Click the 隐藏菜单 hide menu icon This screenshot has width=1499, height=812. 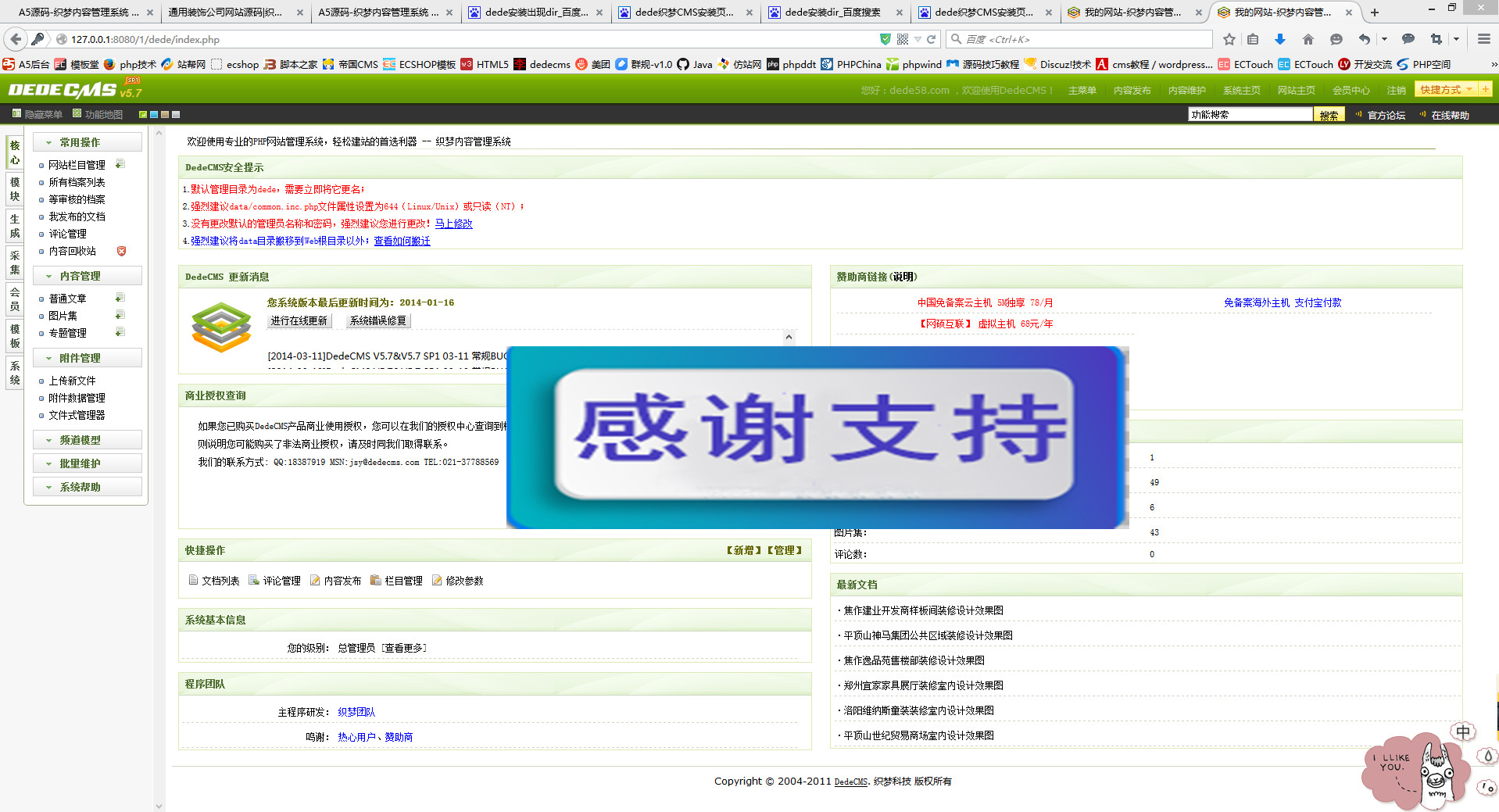(x=16, y=114)
